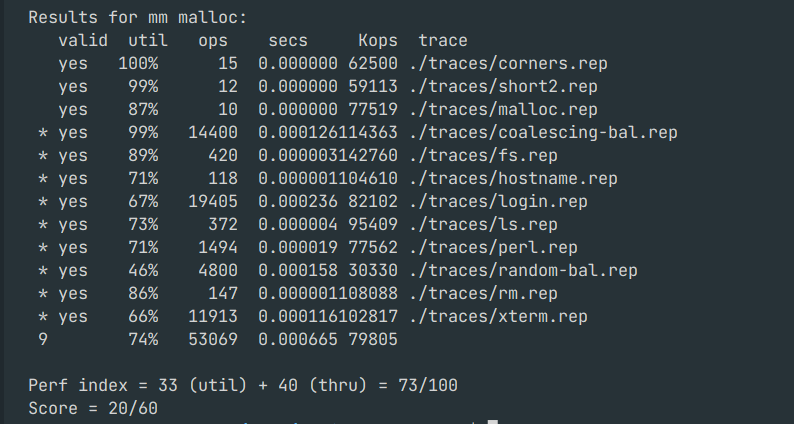The image size is (794, 424).
Task: Click the terminal cursor block
Action: 492,421
